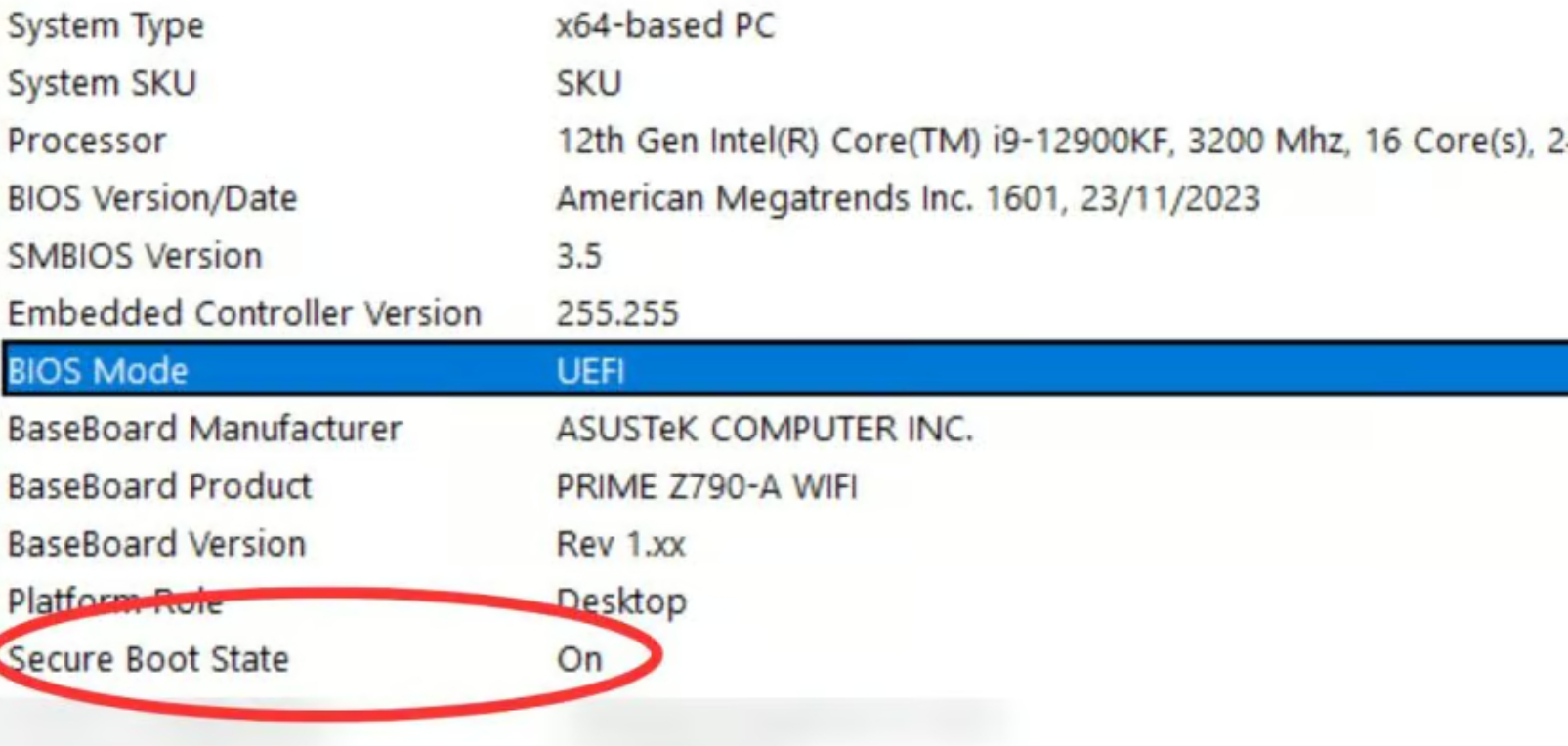The height and width of the screenshot is (746, 1568).
Task: Select the UEFI value in highlighted row
Action: coord(590,371)
